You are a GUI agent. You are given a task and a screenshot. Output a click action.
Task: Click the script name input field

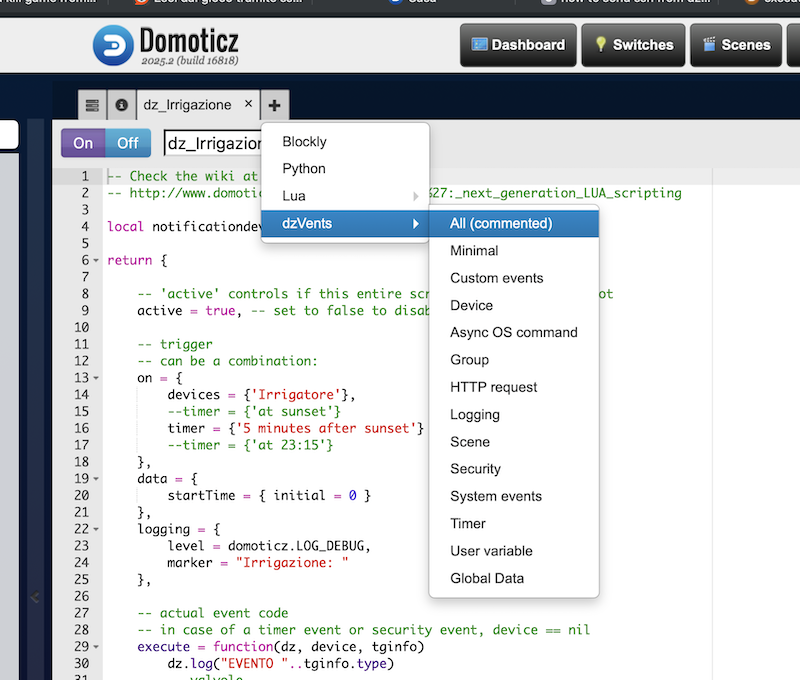coord(212,143)
